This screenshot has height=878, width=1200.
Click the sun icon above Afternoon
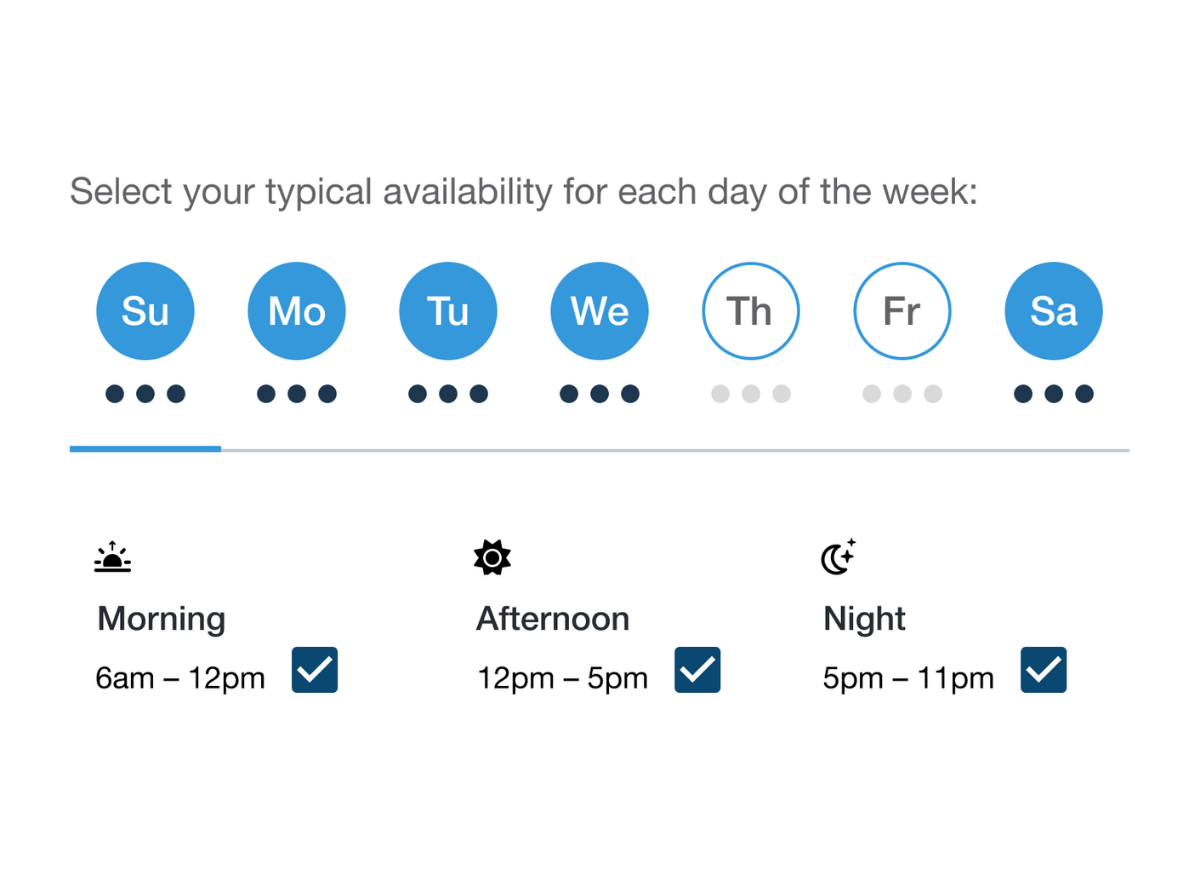492,557
